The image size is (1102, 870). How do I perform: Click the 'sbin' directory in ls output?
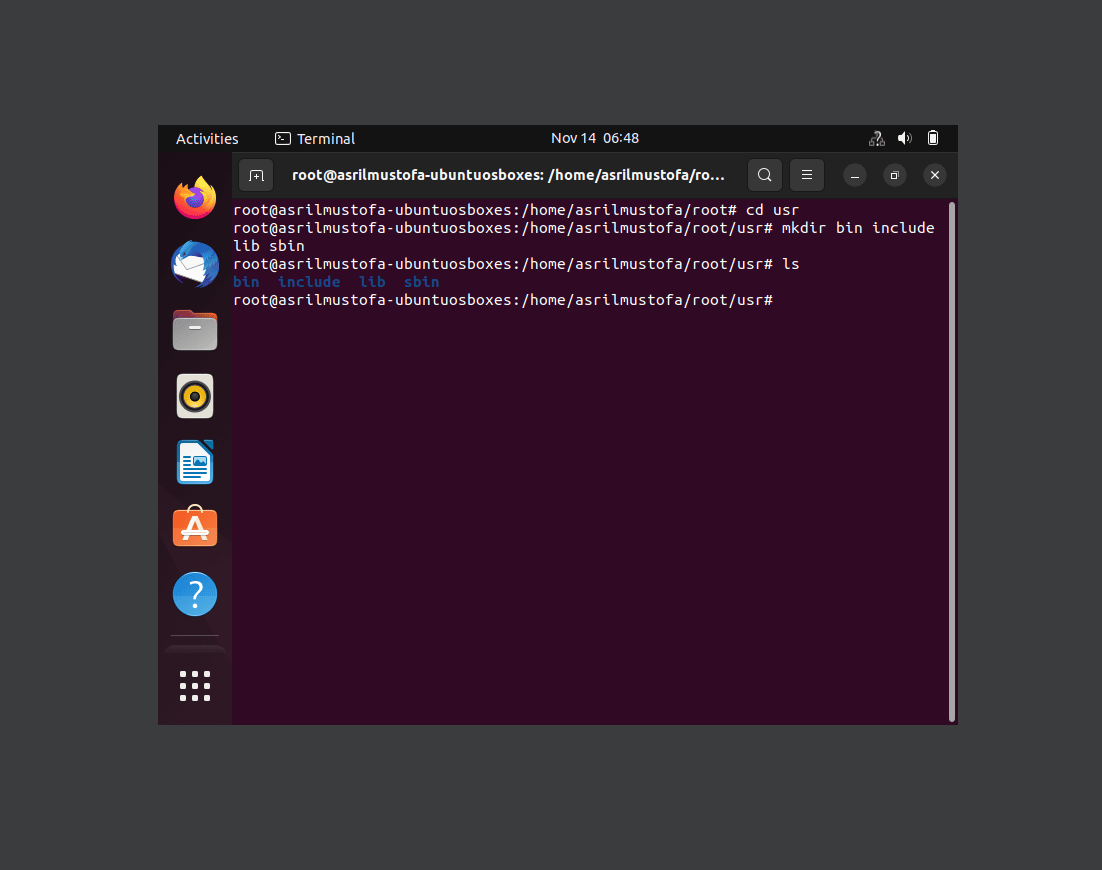pyautogui.click(x=422, y=282)
